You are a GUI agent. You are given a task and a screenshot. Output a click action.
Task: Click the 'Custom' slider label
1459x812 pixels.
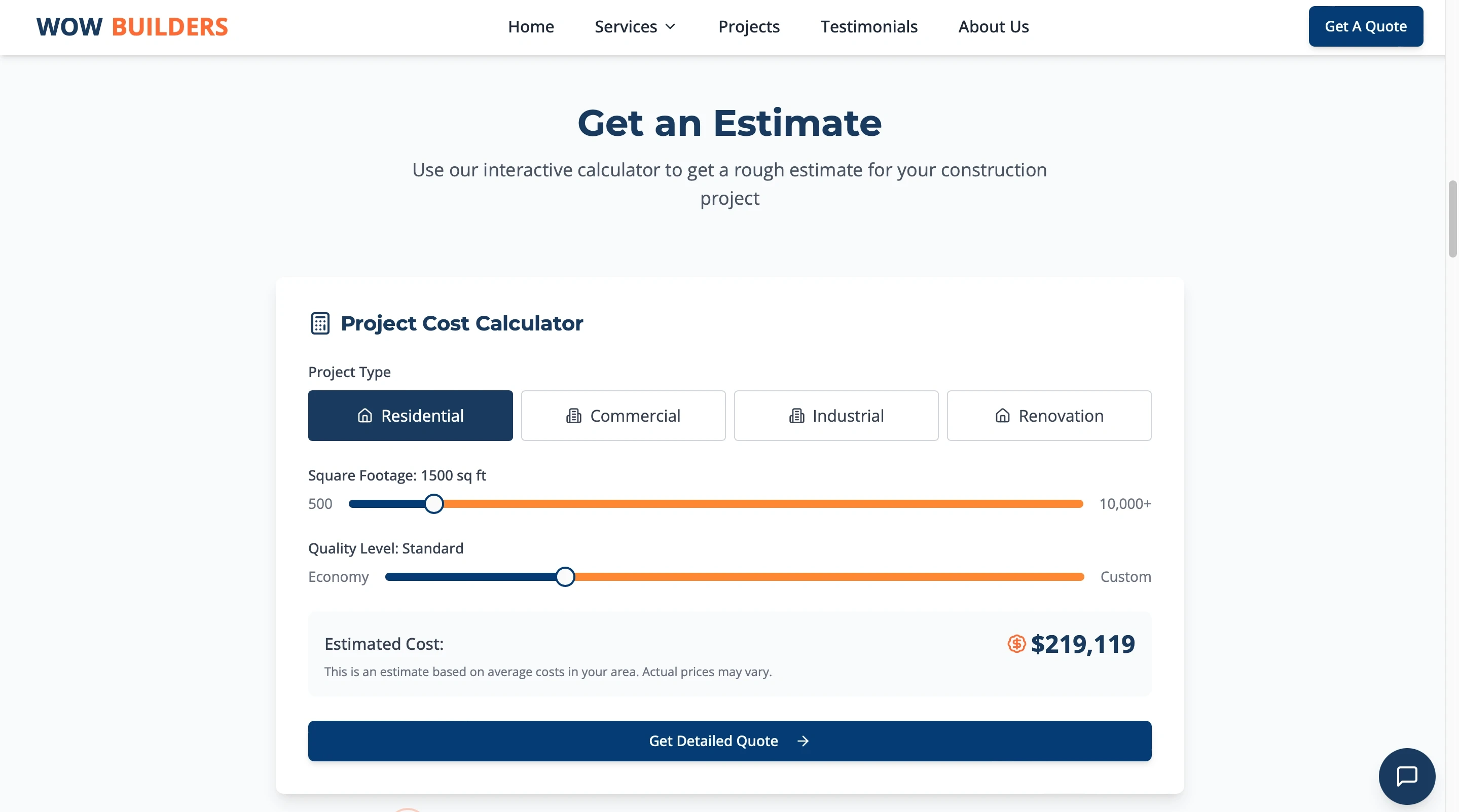coord(1125,577)
